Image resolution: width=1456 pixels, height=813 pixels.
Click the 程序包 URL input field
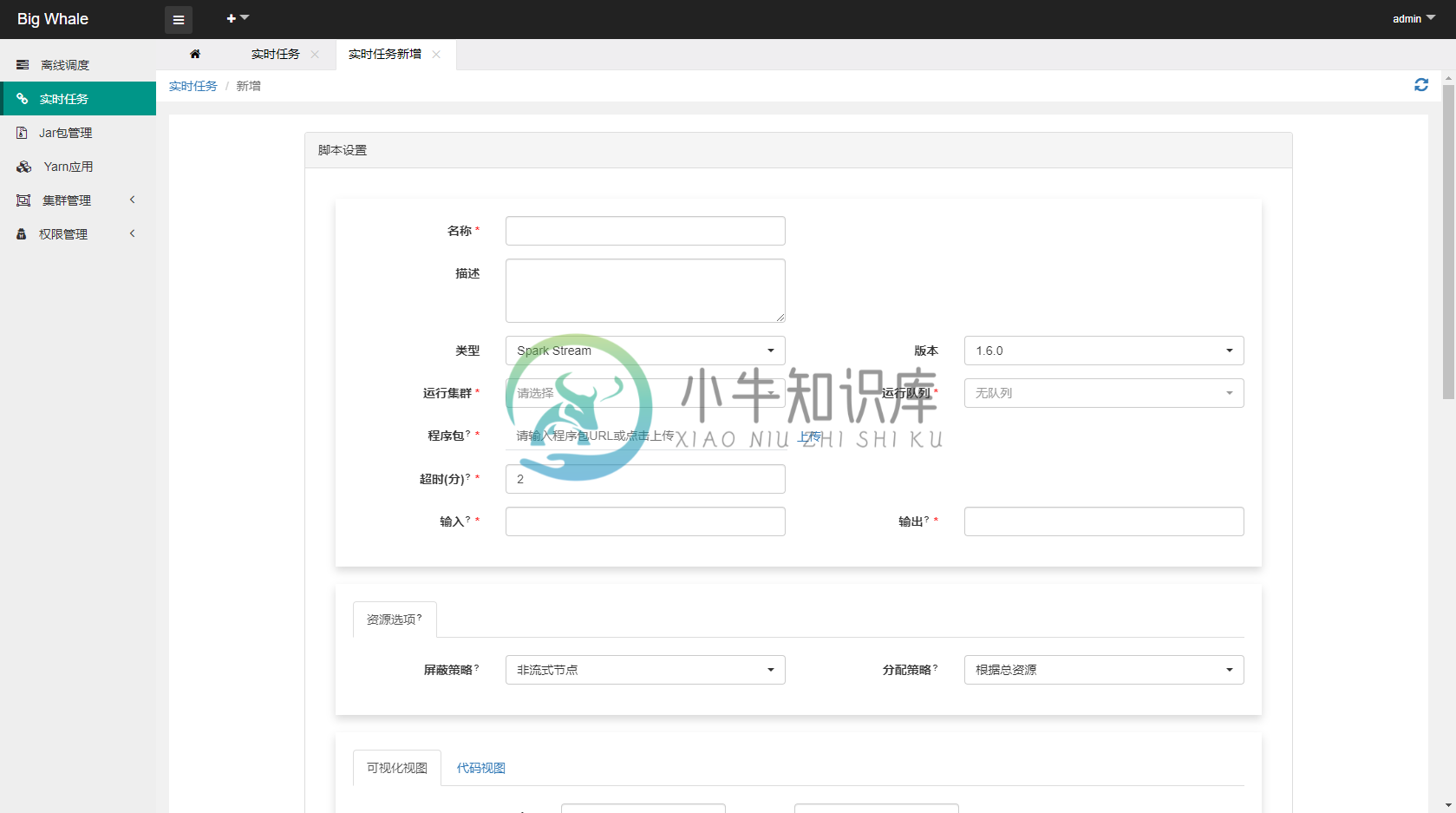(x=645, y=436)
